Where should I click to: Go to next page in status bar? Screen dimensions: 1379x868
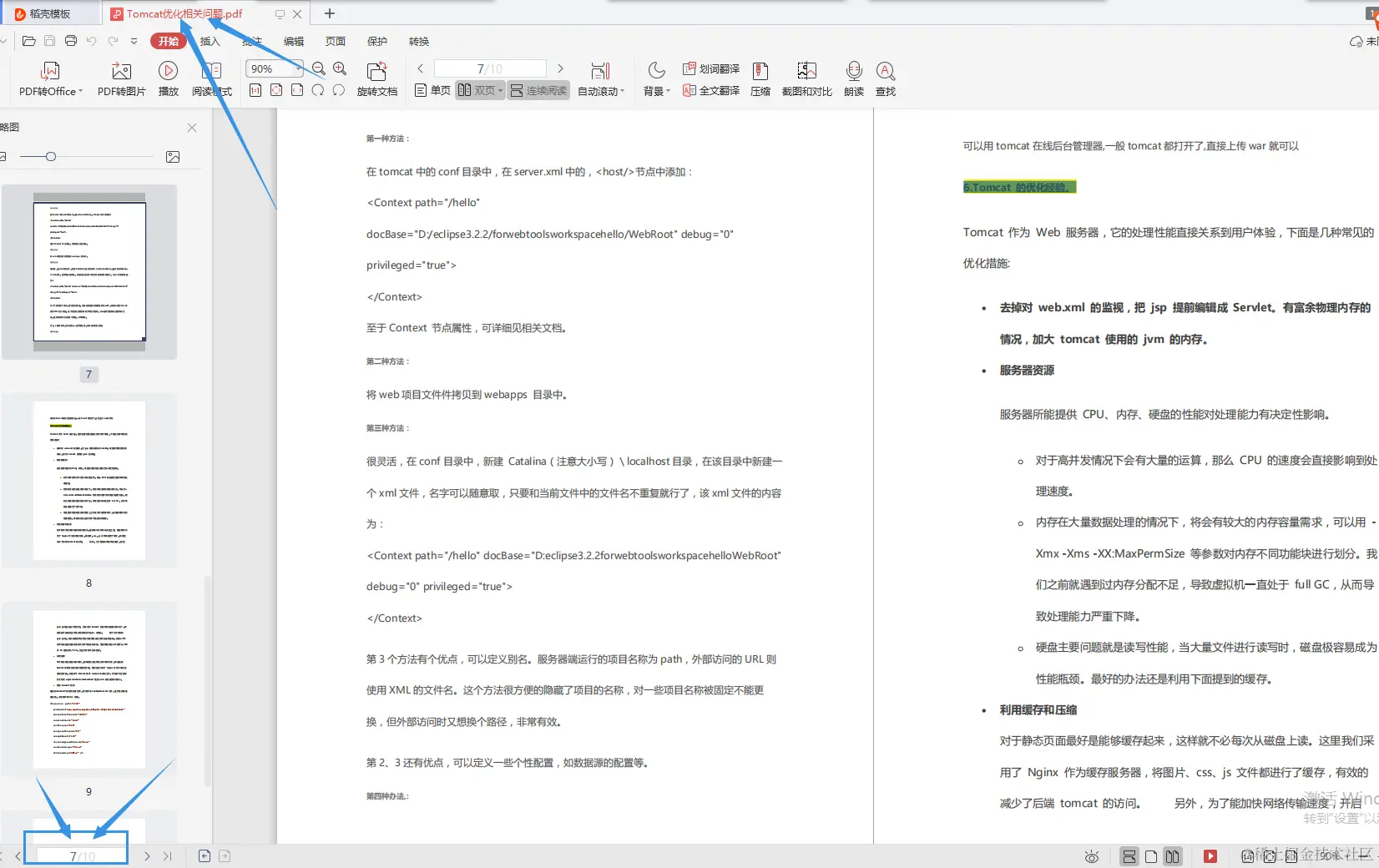[147, 856]
